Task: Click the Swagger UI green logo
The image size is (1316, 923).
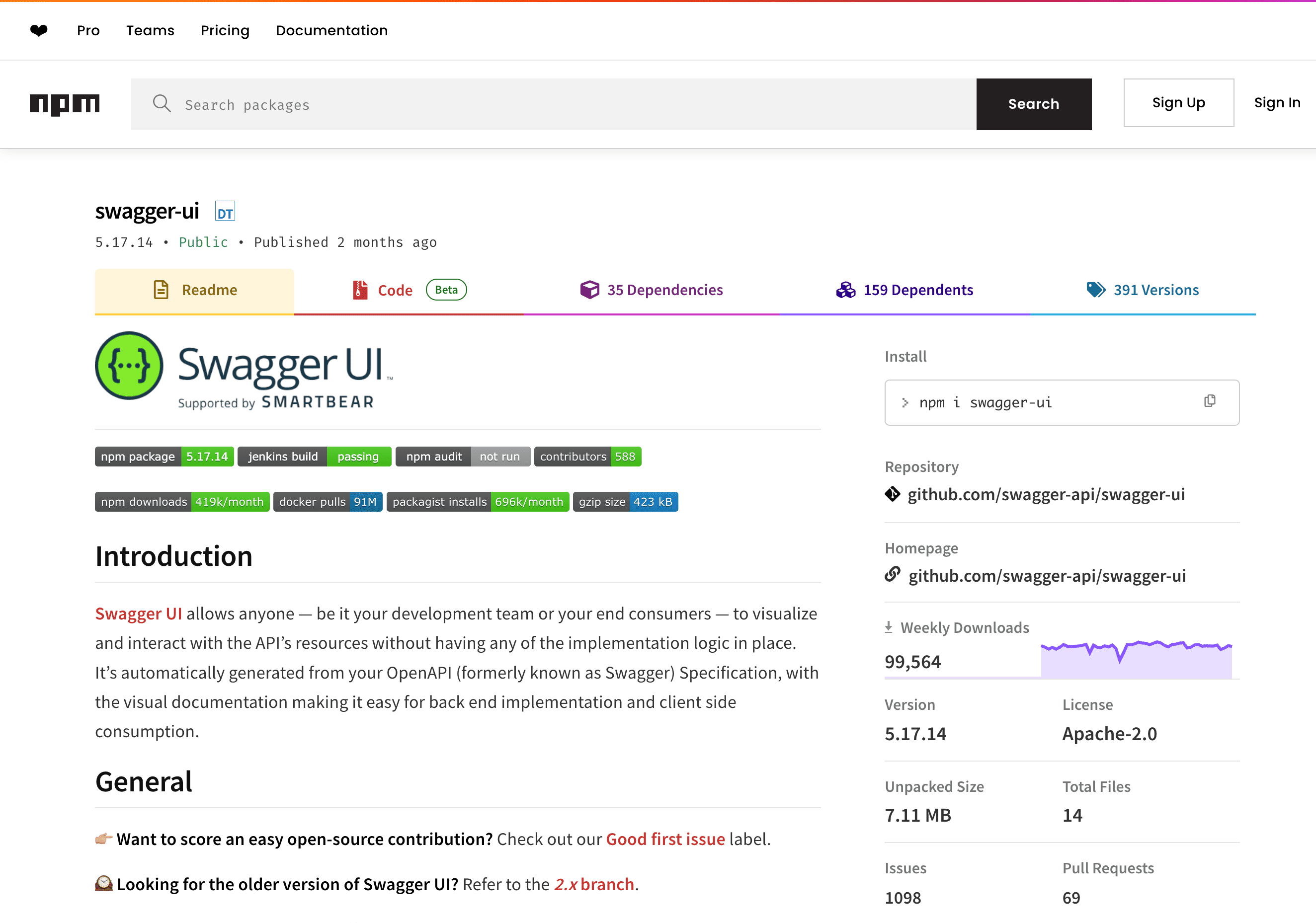Action: (129, 366)
